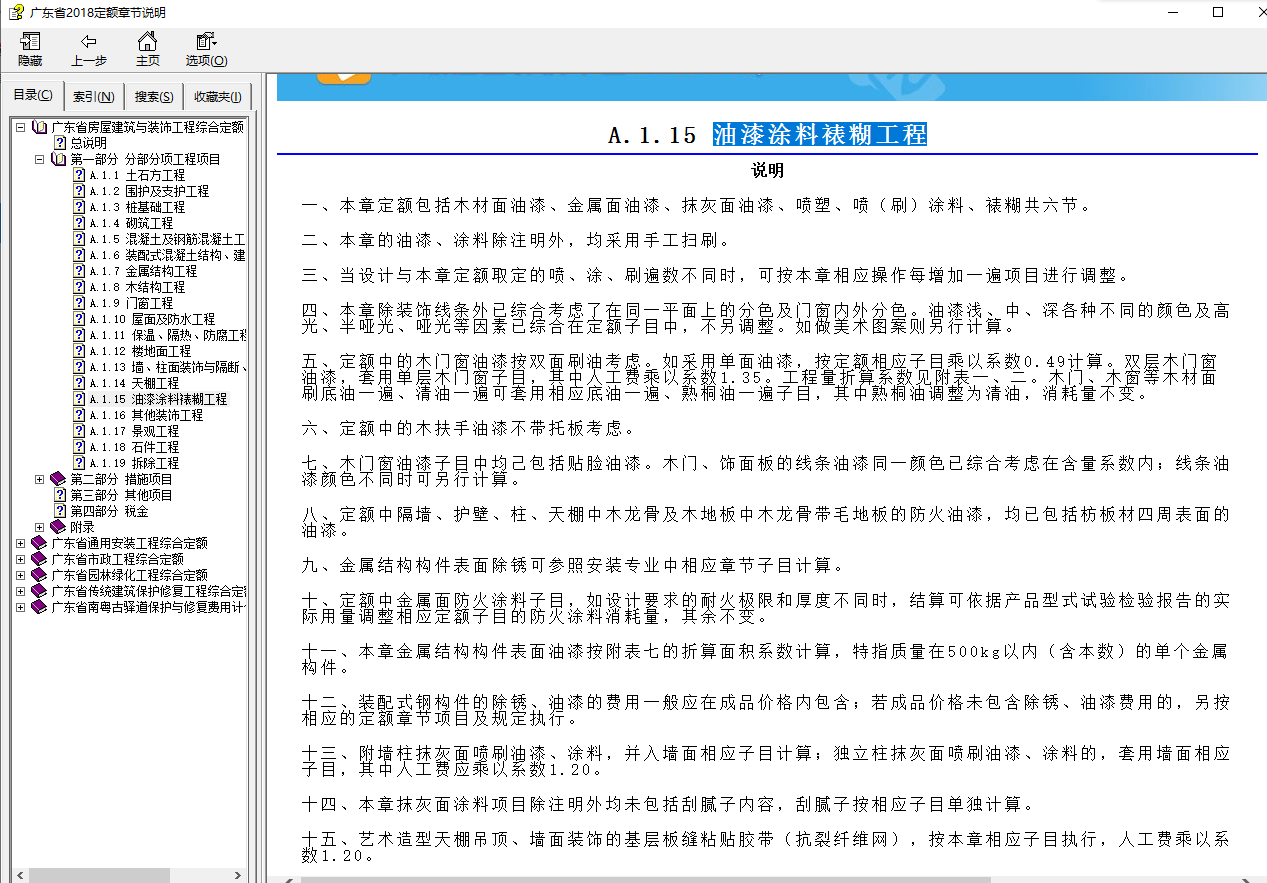Click the tree's horizontal scrollbar right arrow

[x=238, y=875]
